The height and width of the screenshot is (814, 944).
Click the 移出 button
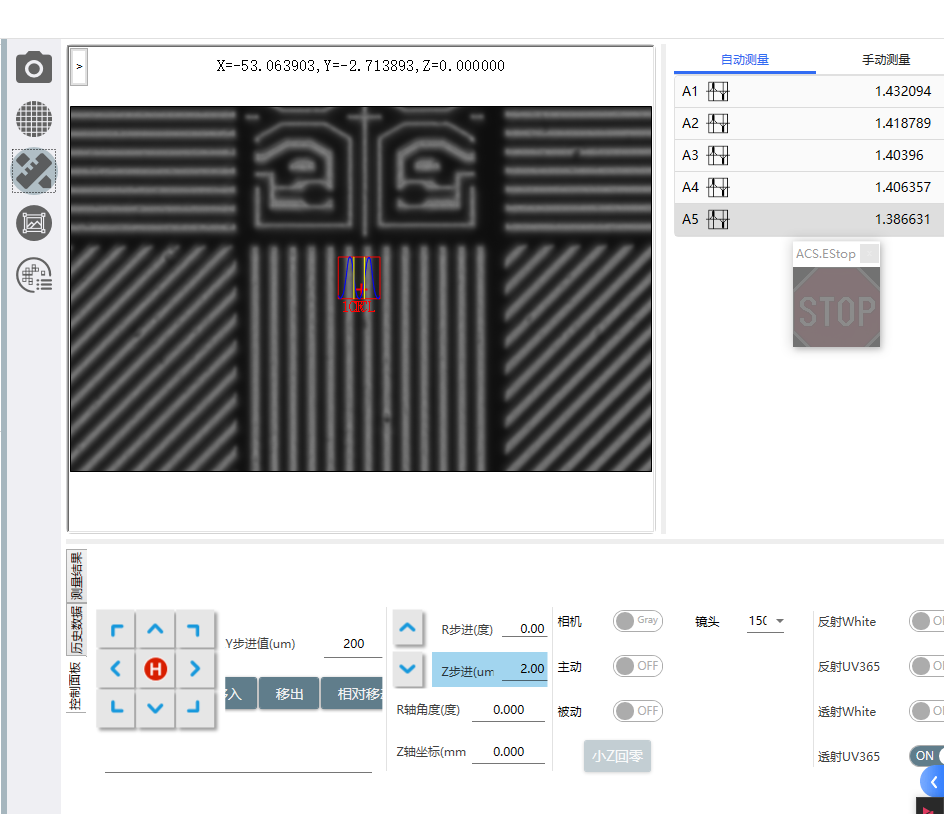pyautogui.click(x=289, y=693)
